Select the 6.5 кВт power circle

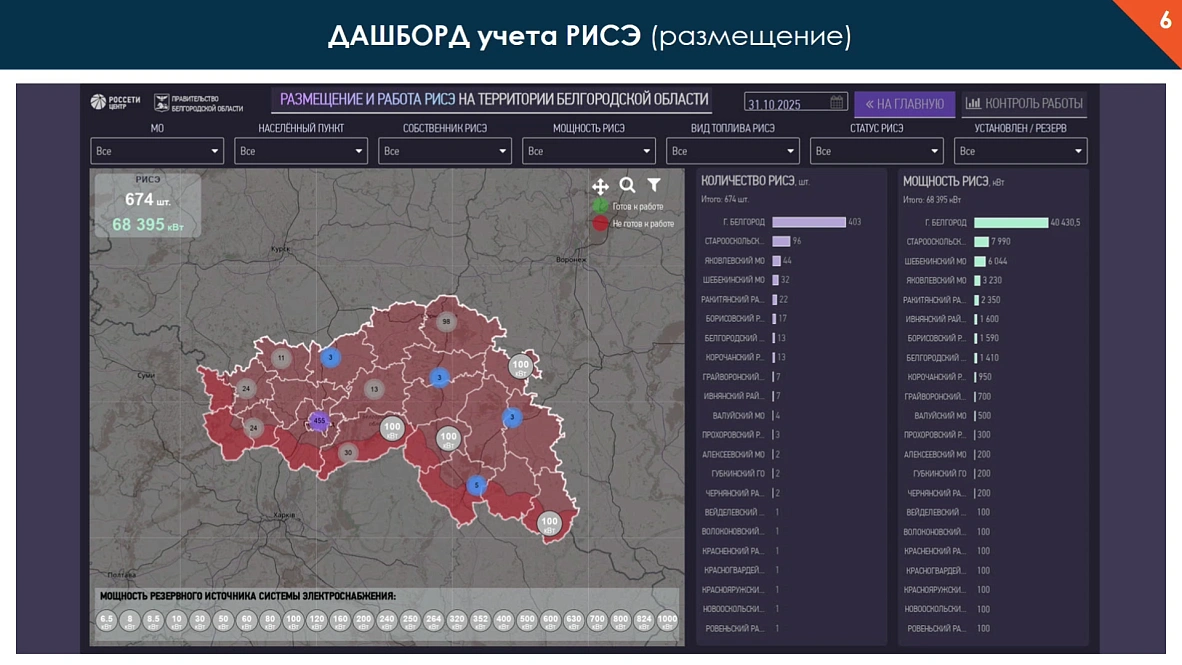[107, 621]
